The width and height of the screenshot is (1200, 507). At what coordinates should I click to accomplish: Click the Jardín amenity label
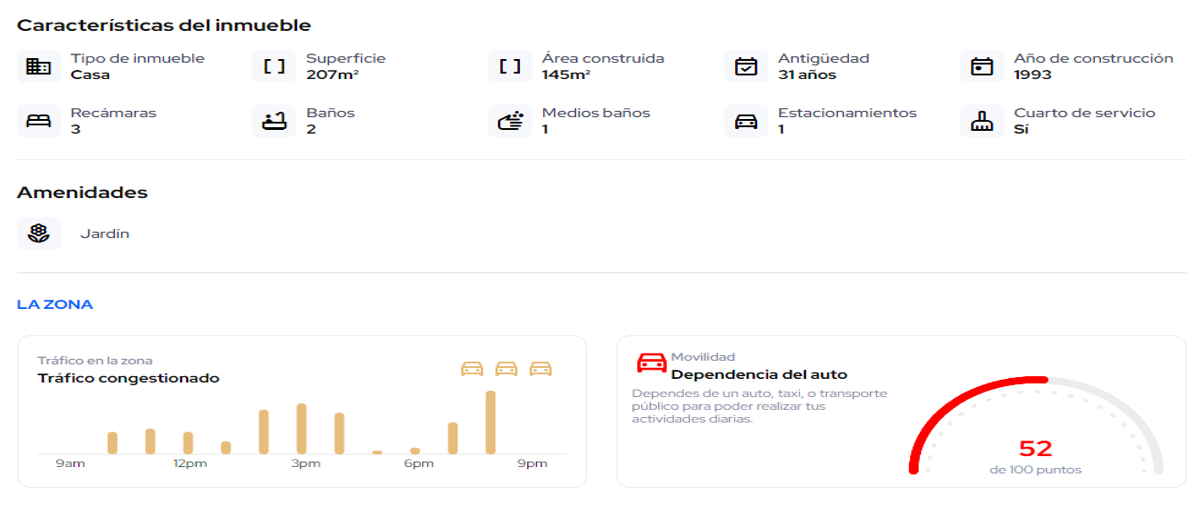click(x=105, y=234)
